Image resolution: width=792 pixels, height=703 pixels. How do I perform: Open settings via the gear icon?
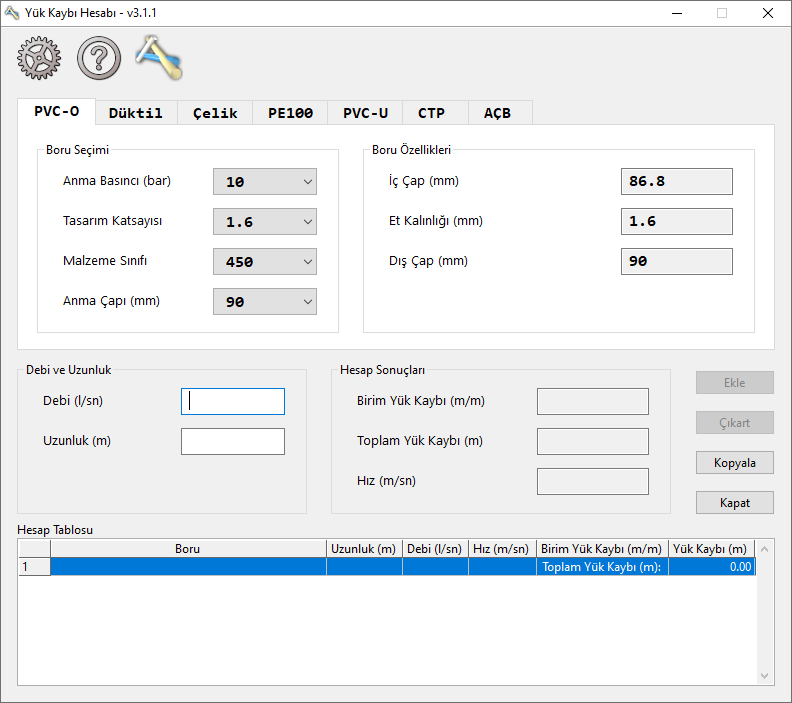click(x=40, y=59)
